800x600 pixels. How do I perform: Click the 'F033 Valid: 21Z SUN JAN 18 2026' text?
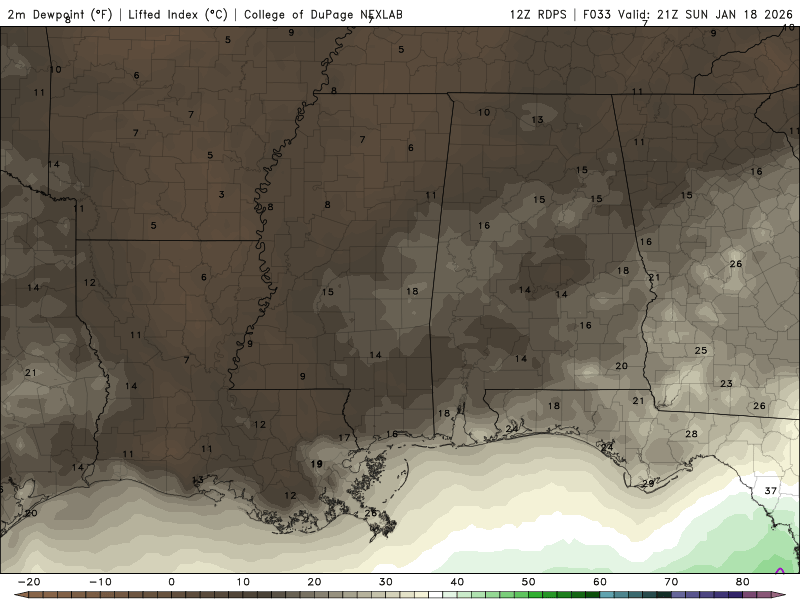coord(688,15)
